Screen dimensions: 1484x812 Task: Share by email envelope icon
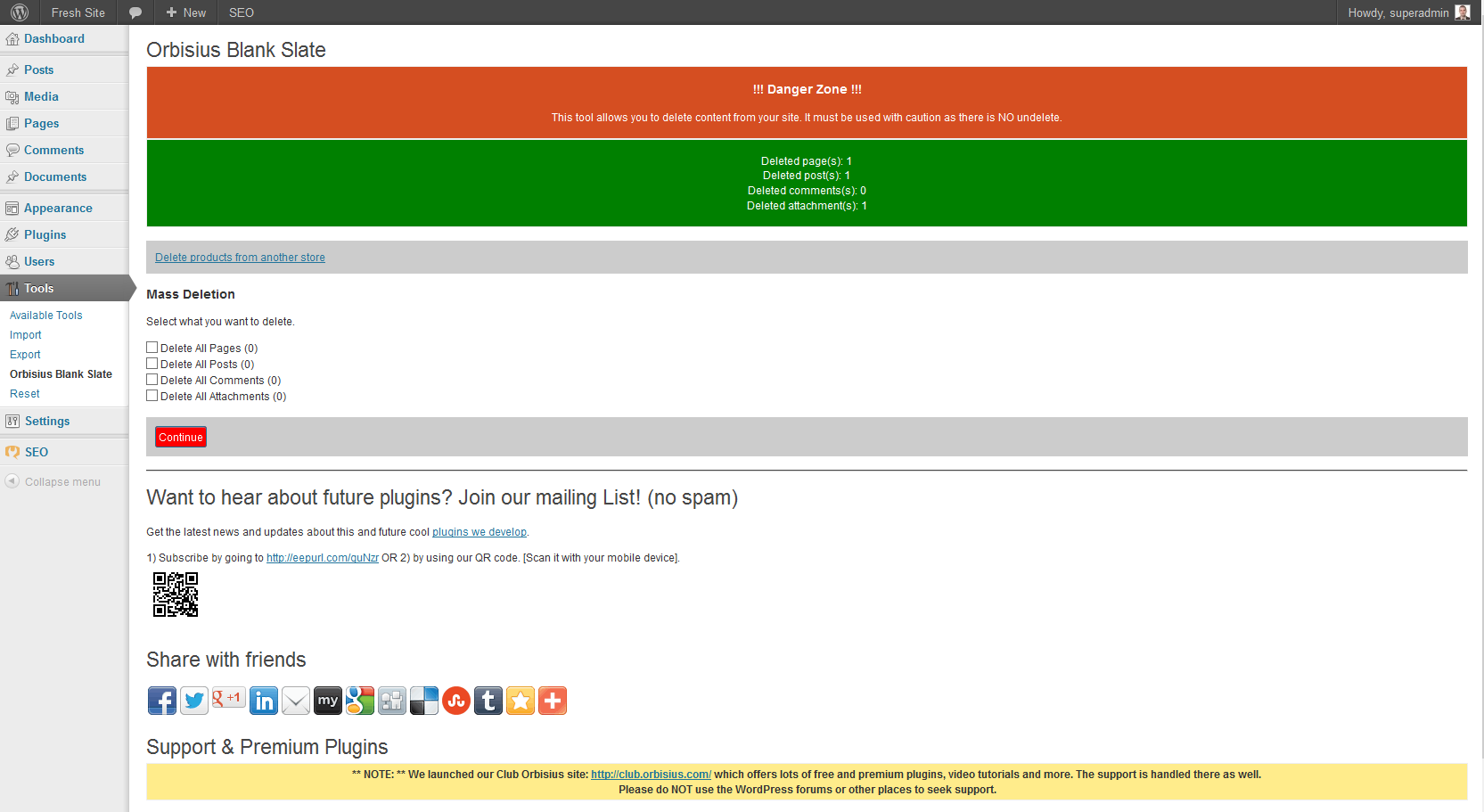pyautogui.click(x=296, y=701)
